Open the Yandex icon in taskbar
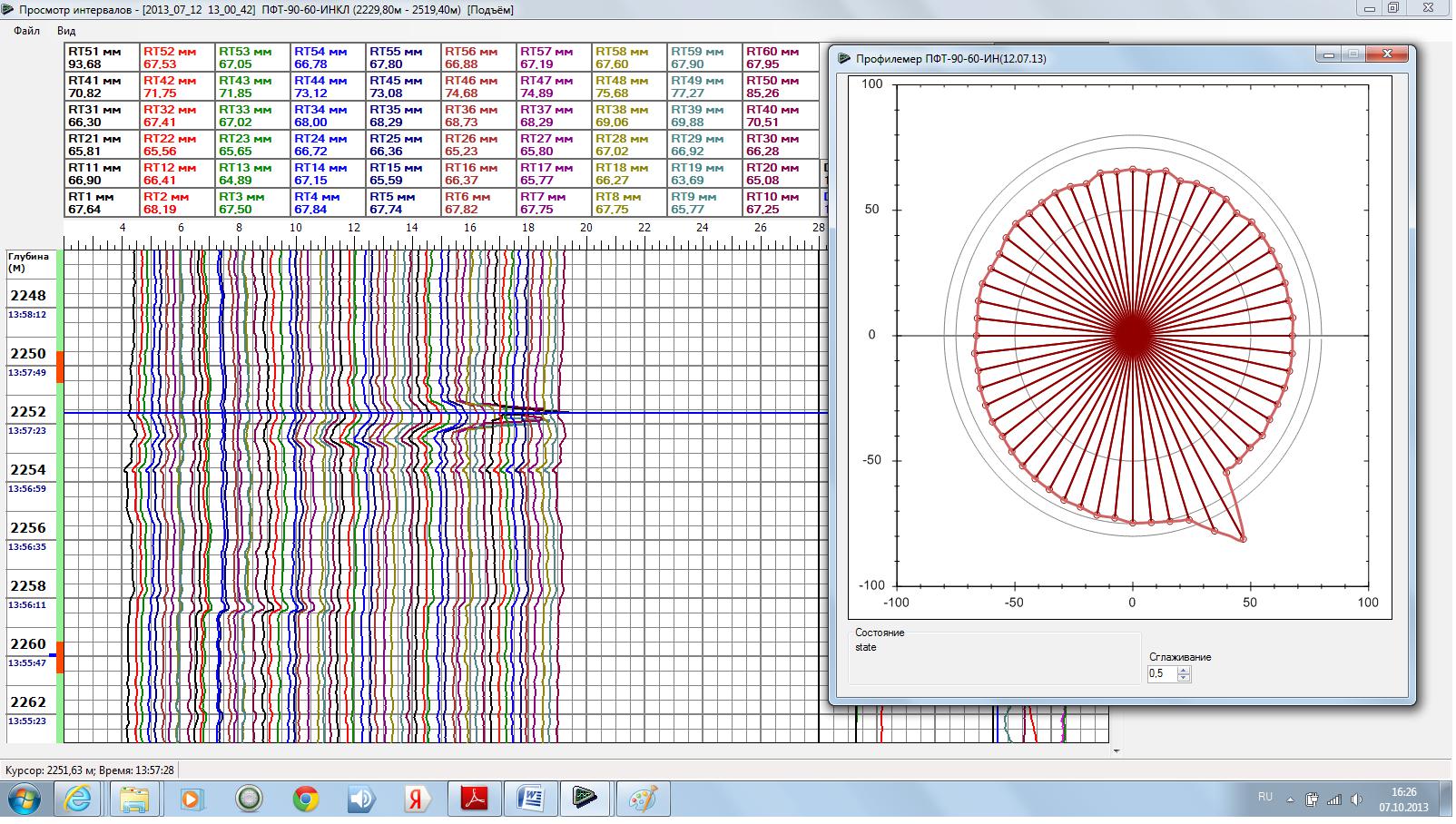Viewport: 1456px width, 824px height. 418,799
